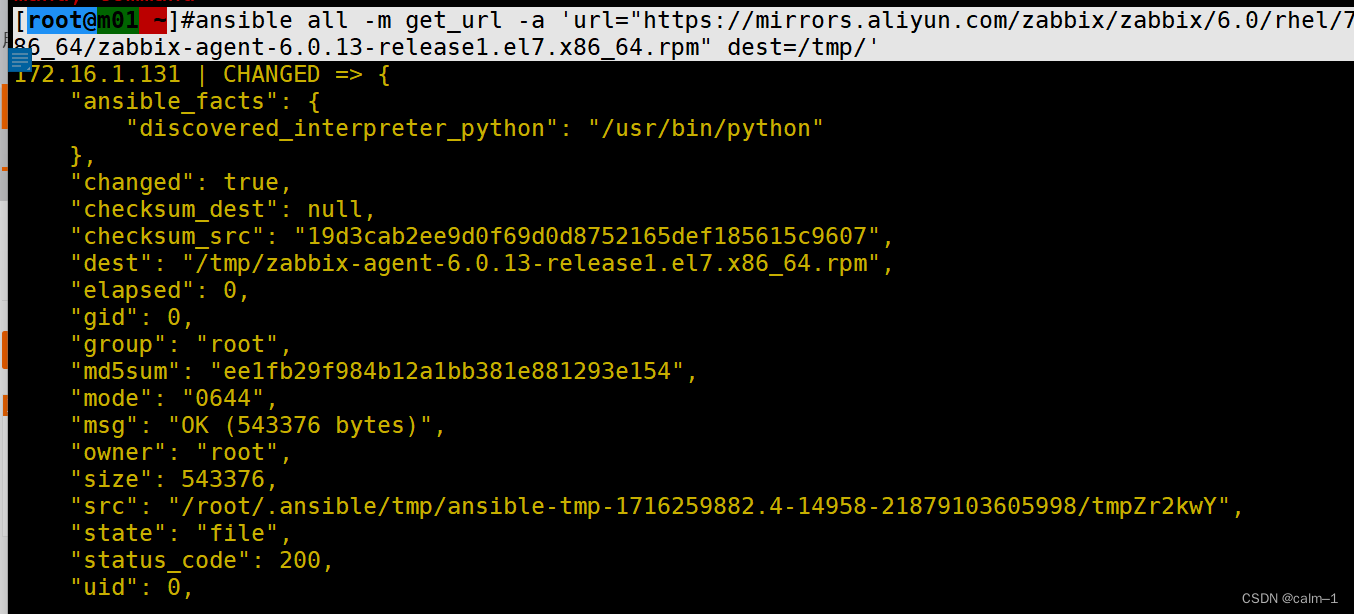Click the ansible-tmp src file path
This screenshot has height=614, width=1354.
[698, 506]
